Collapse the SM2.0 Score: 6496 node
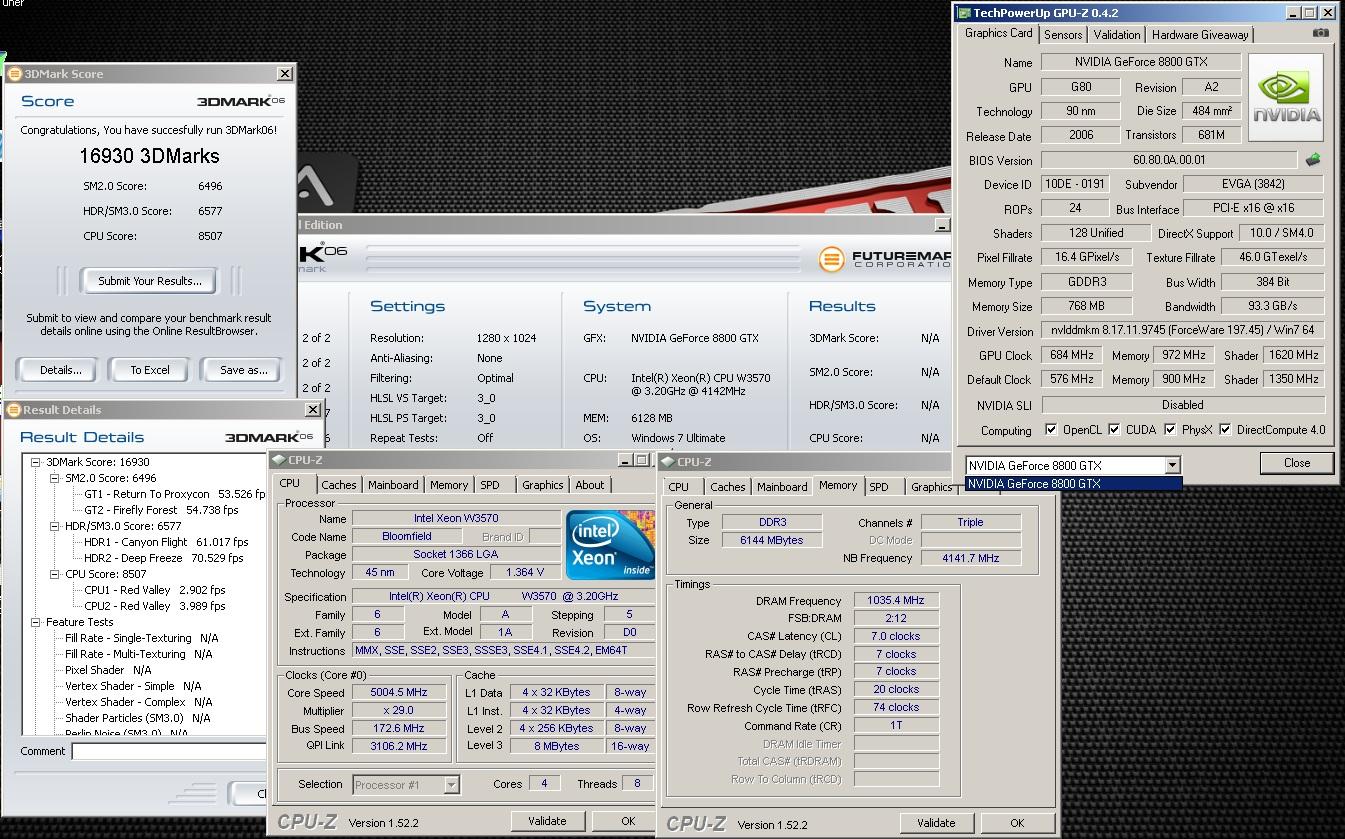This screenshot has width=1345, height=839. 56,478
